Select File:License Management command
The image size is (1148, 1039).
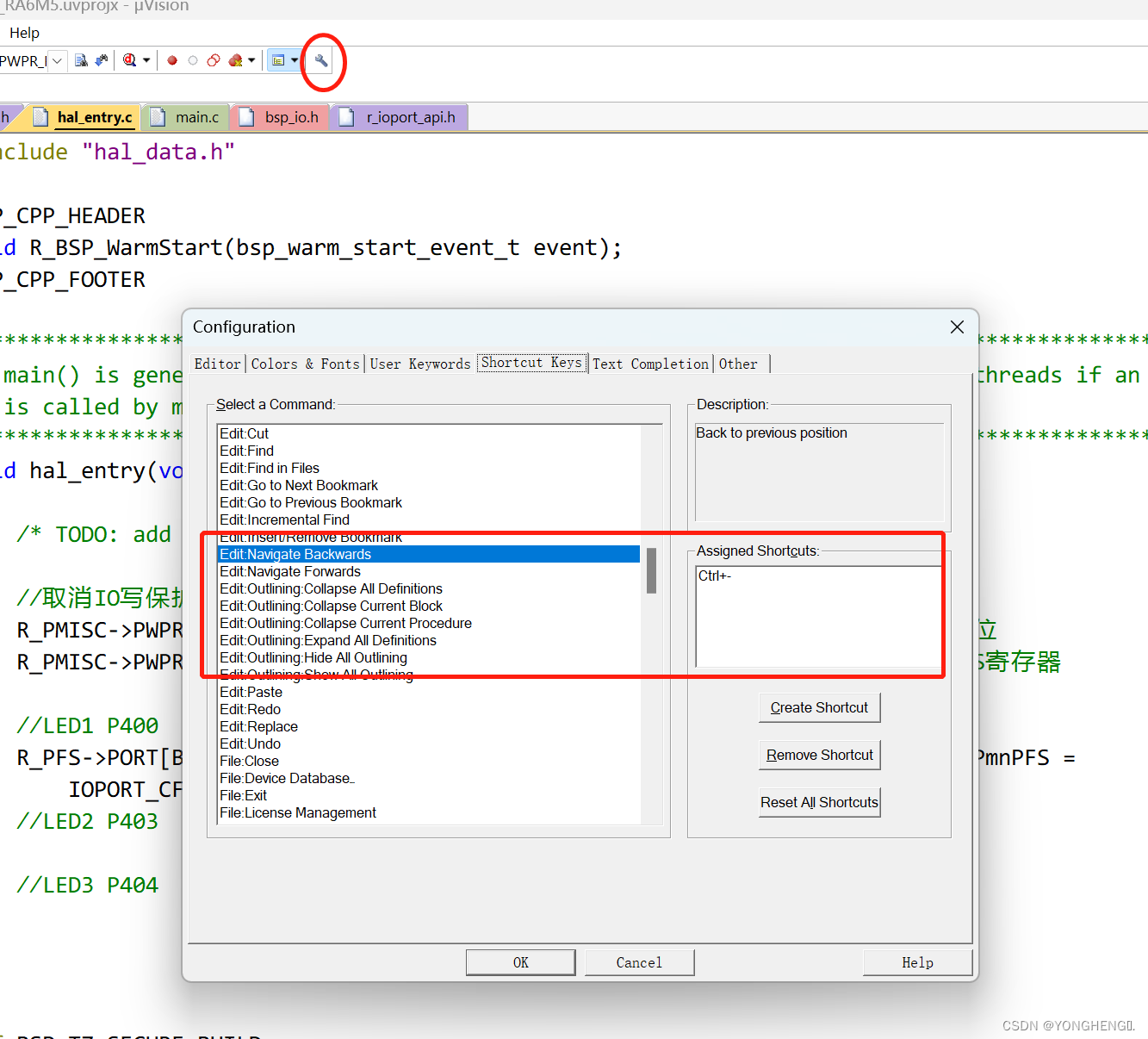pos(429,812)
